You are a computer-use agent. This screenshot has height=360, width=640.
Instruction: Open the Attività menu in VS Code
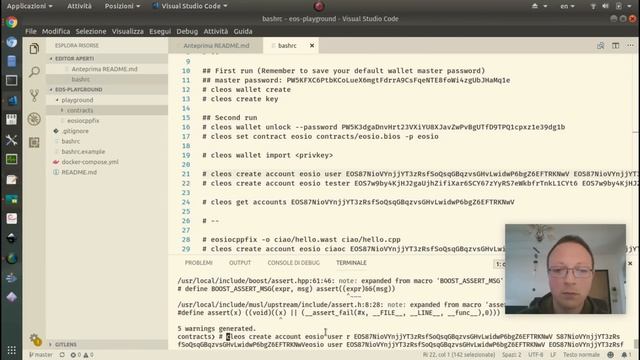[x=216, y=31]
